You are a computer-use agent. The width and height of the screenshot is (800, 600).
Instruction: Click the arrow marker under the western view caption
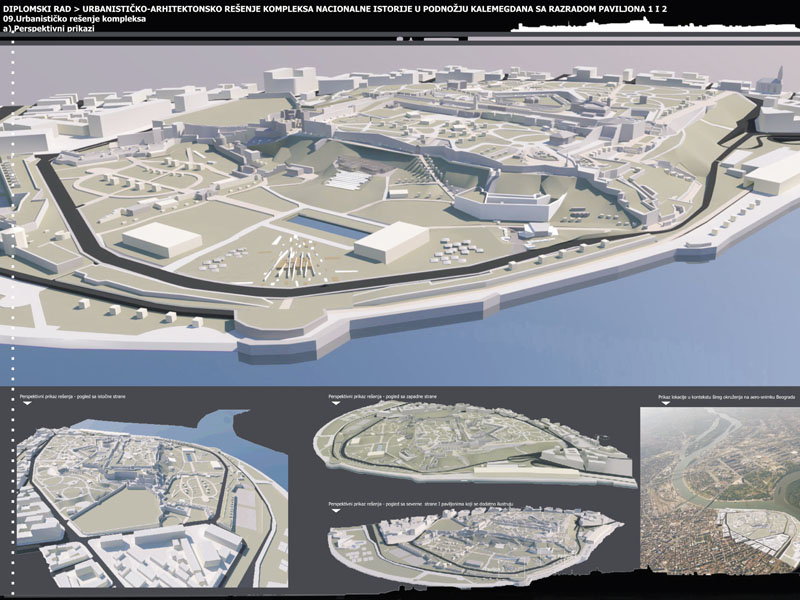pyautogui.click(x=336, y=403)
